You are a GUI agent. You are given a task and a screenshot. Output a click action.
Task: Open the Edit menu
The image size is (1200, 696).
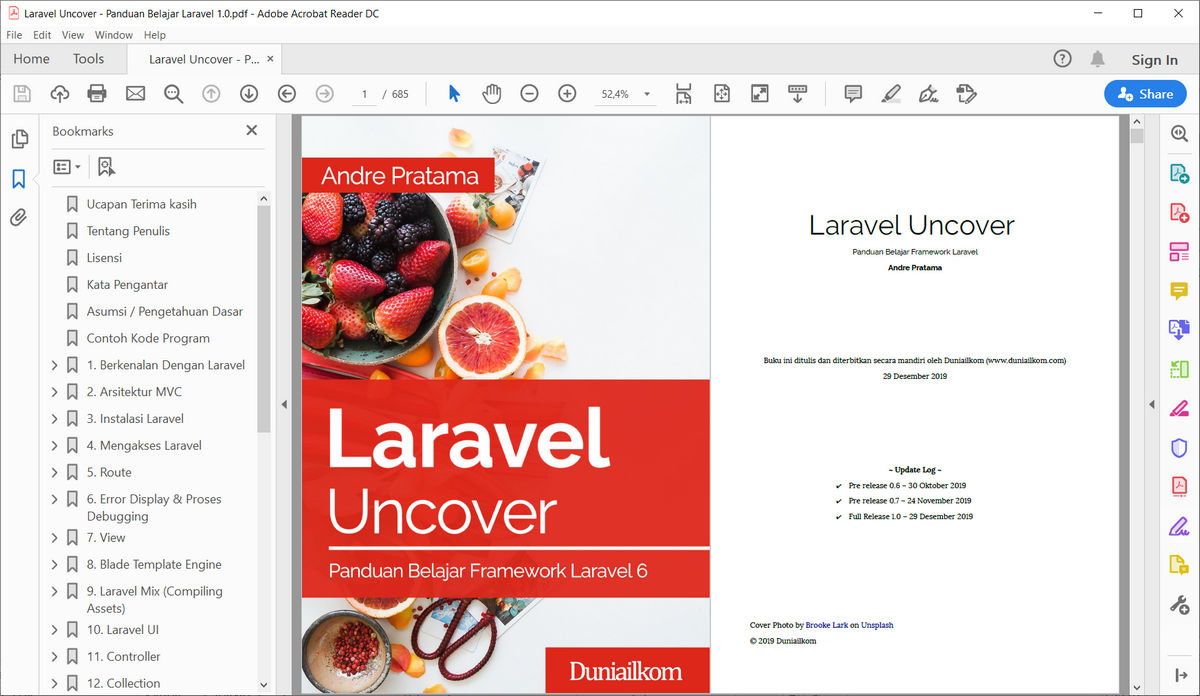[42, 35]
